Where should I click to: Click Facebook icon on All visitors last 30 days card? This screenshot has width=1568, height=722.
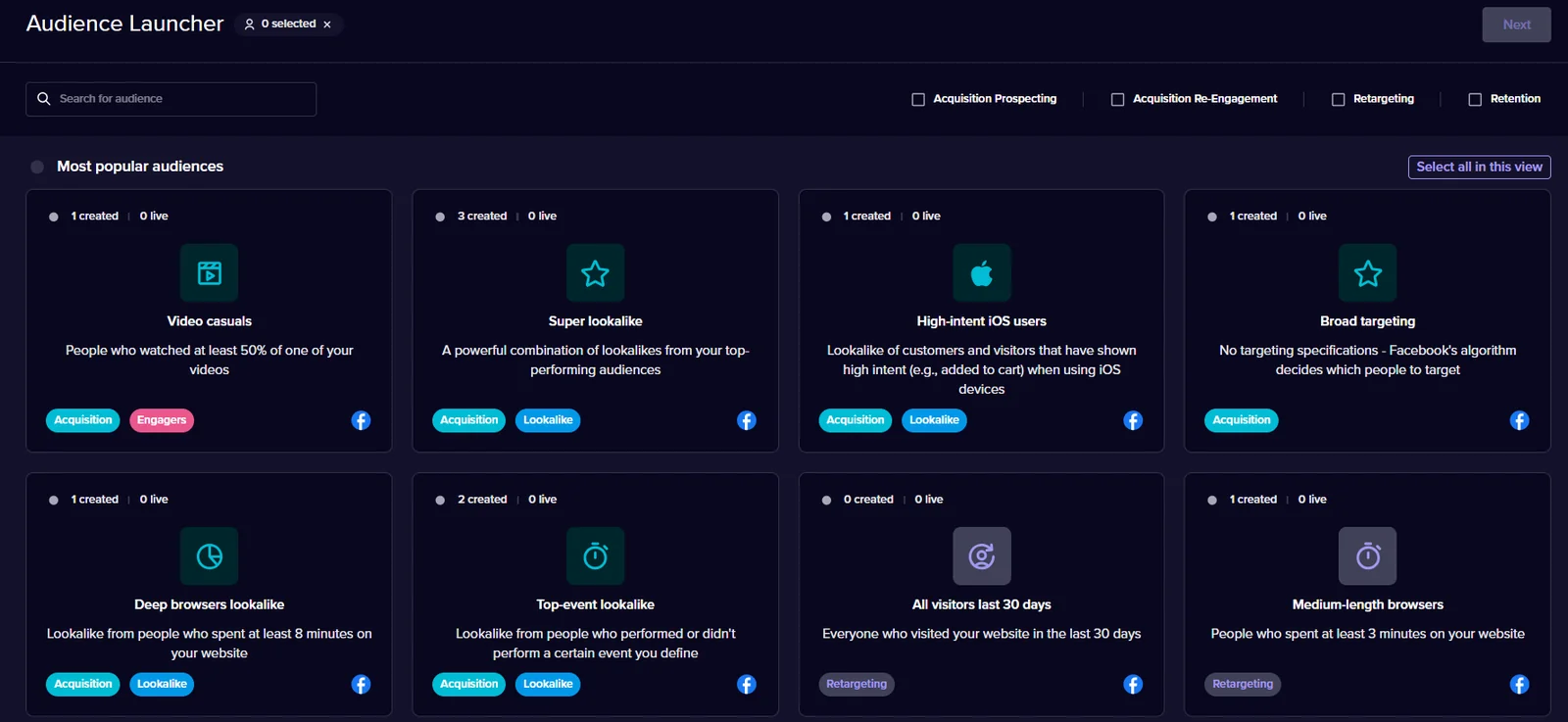coord(1133,684)
